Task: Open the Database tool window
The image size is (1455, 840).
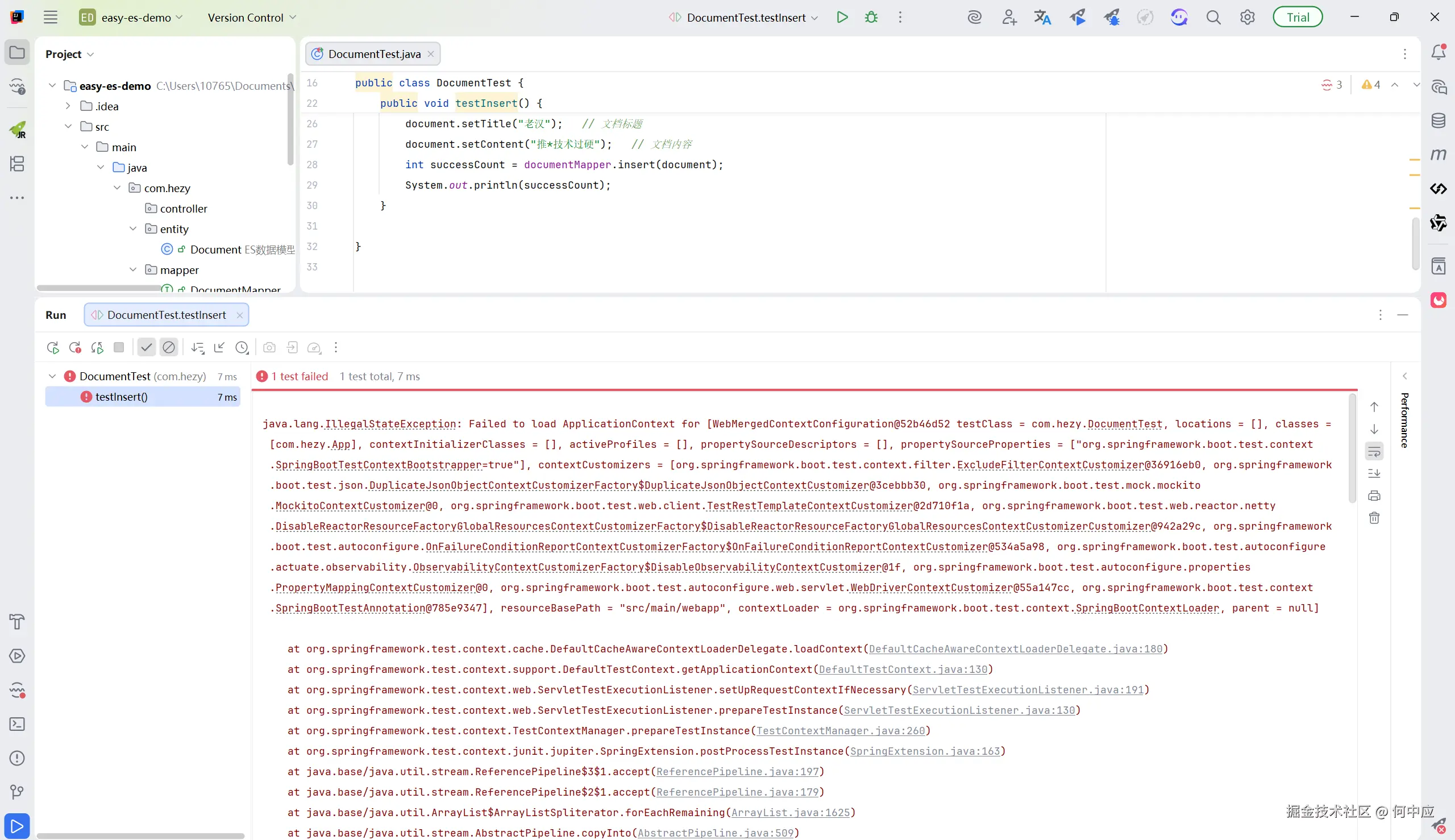Action: pos(1439,120)
